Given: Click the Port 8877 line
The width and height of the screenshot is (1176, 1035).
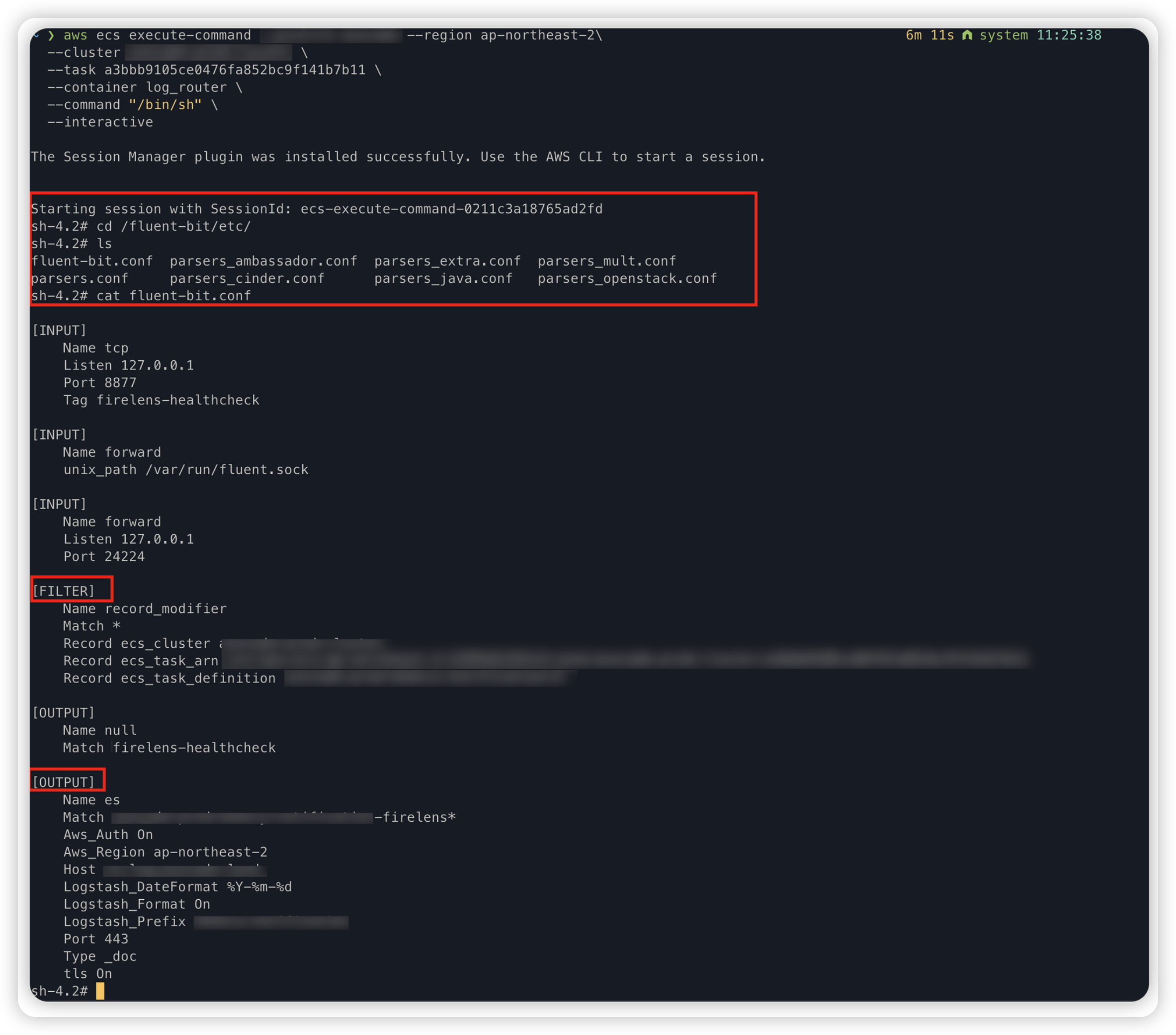Looking at the screenshot, I should 99,383.
